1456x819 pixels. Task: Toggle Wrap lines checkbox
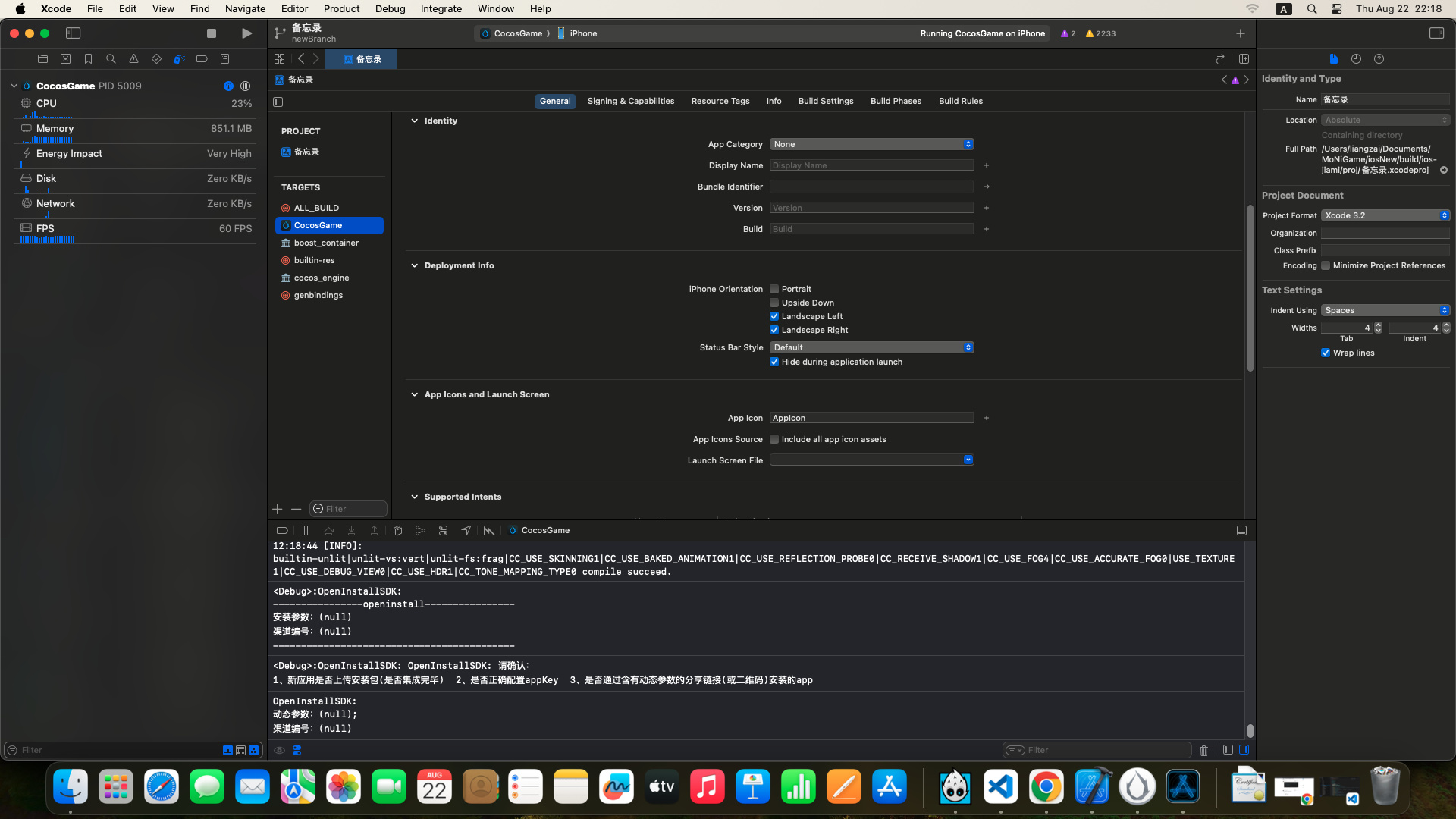[x=1326, y=353]
